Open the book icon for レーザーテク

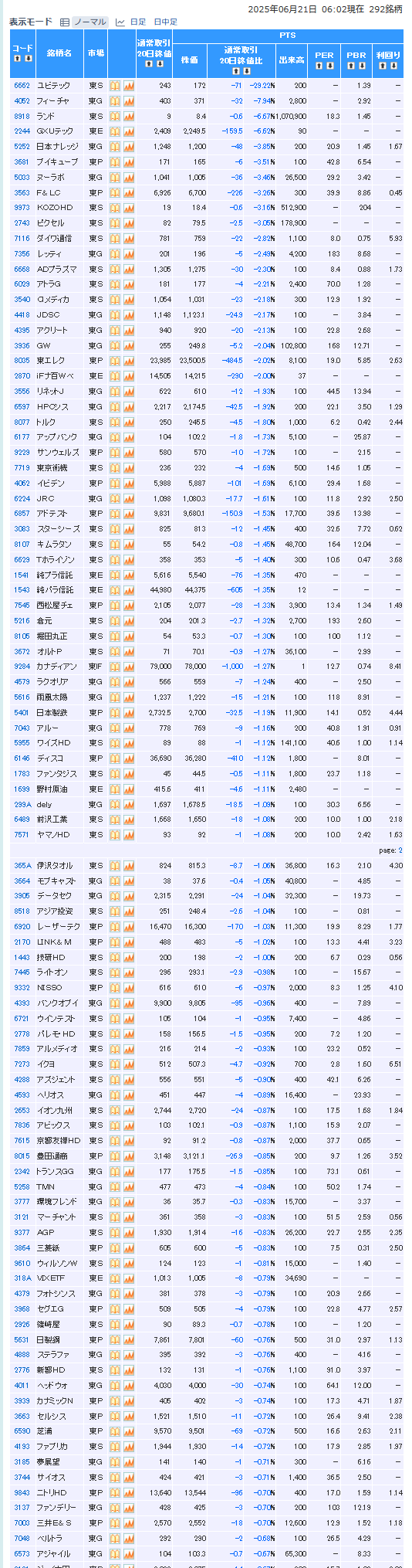(115, 927)
